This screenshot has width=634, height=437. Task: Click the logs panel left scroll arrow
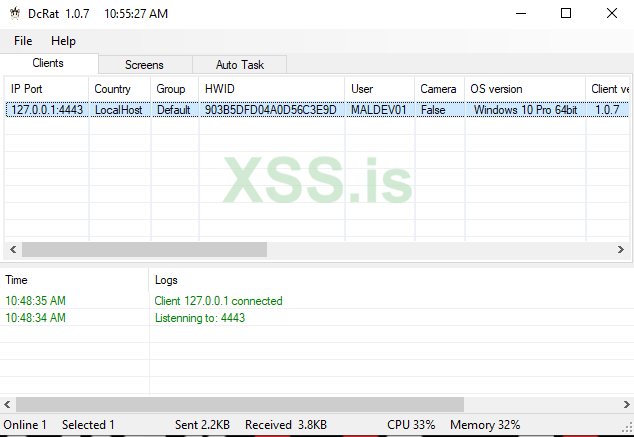(7, 404)
